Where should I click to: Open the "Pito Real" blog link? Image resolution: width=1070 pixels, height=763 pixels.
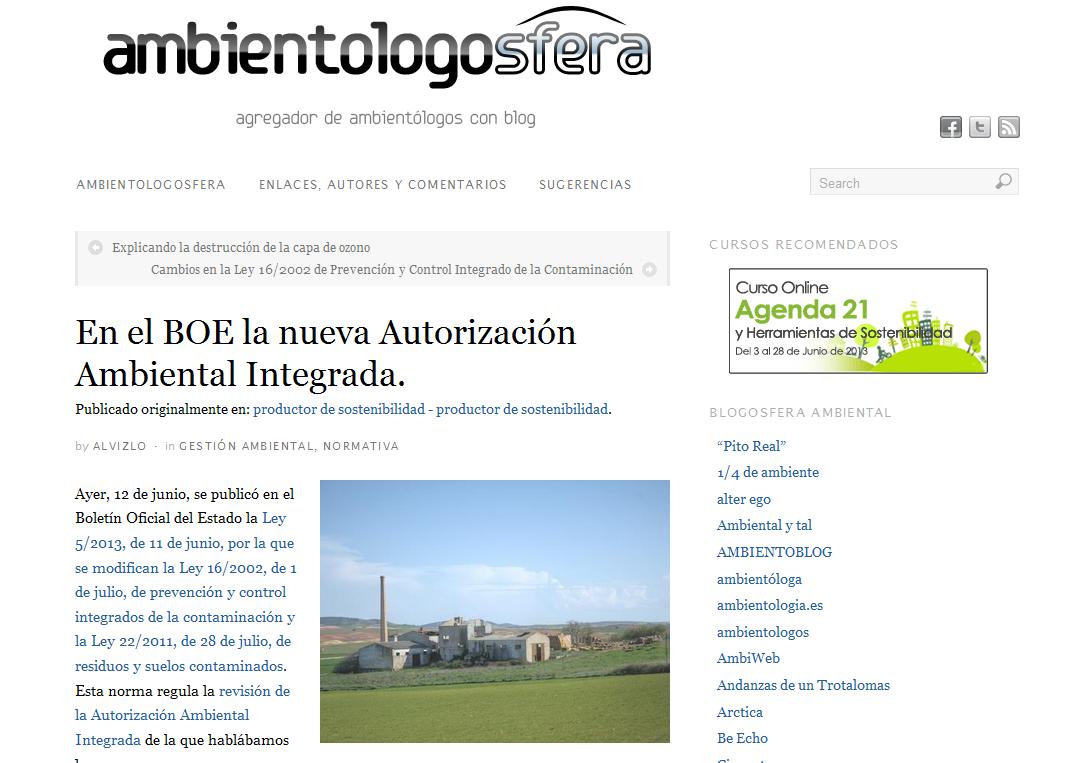pos(751,446)
